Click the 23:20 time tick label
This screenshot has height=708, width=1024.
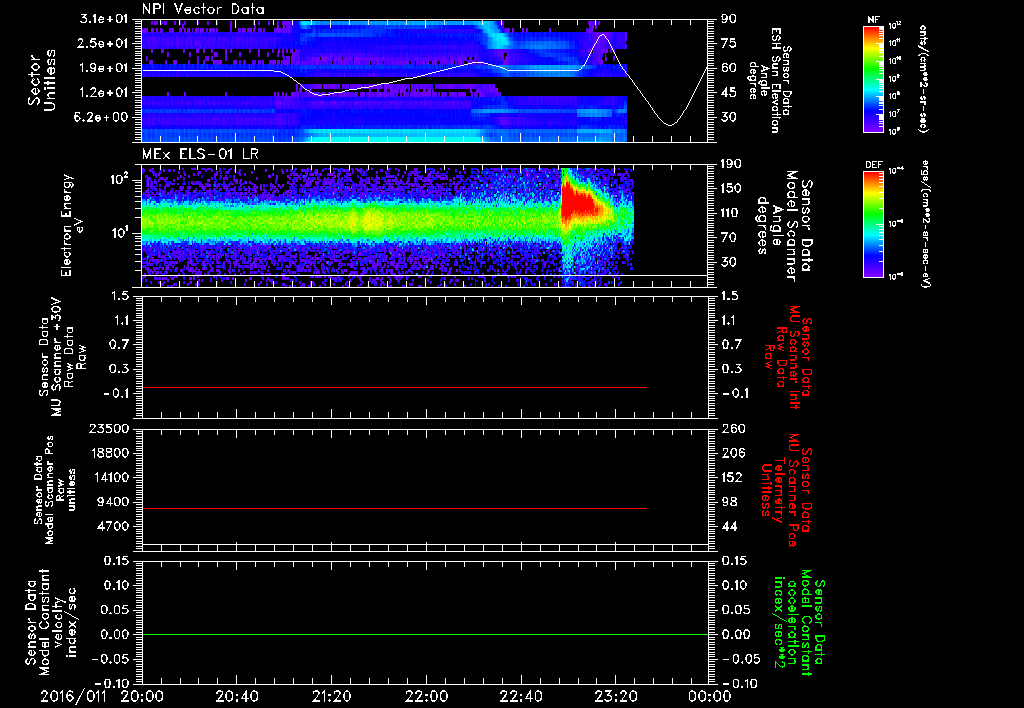(x=616, y=696)
